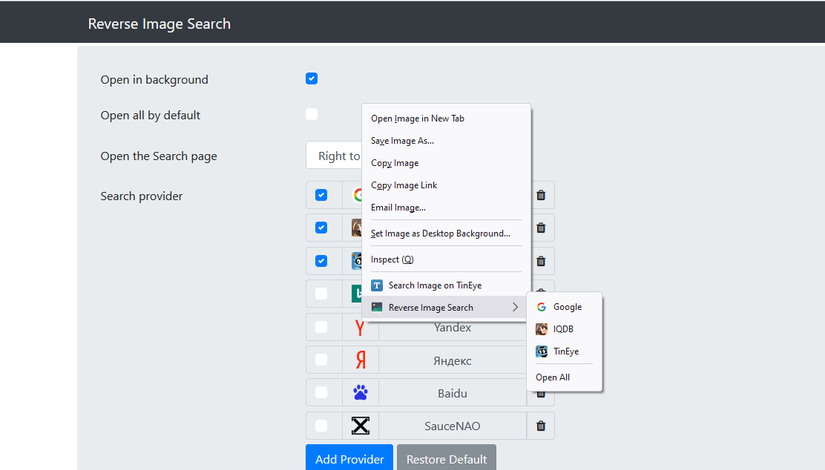Click the red Yandex Y icon
This screenshot has height=470, width=825.
point(360,327)
